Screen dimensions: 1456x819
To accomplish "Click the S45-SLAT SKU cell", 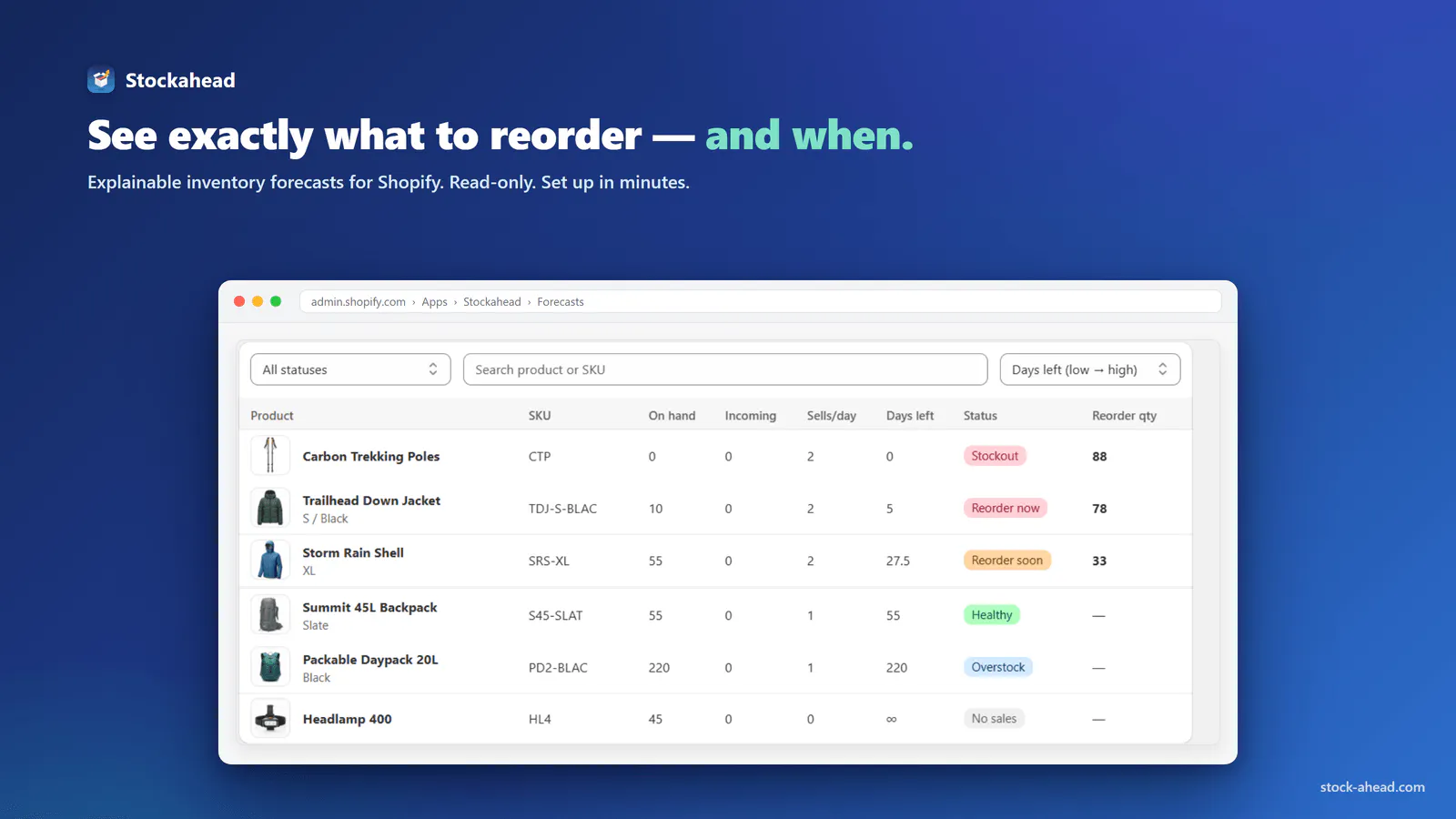I will (555, 616).
